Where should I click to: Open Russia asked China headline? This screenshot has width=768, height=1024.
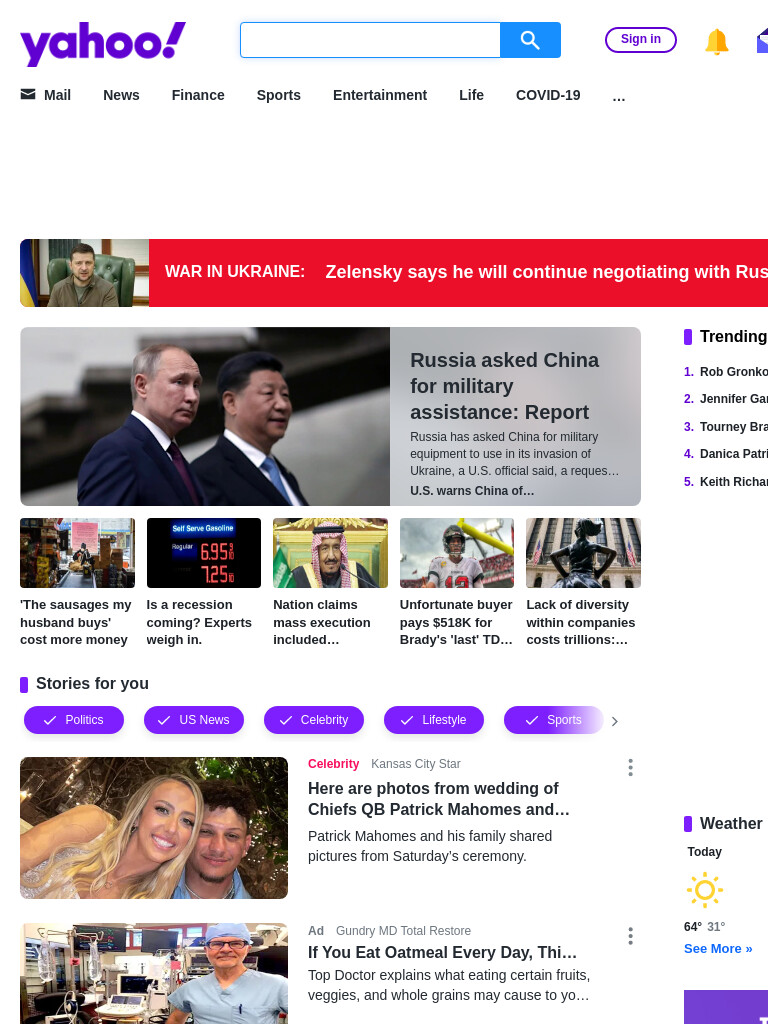pos(504,386)
